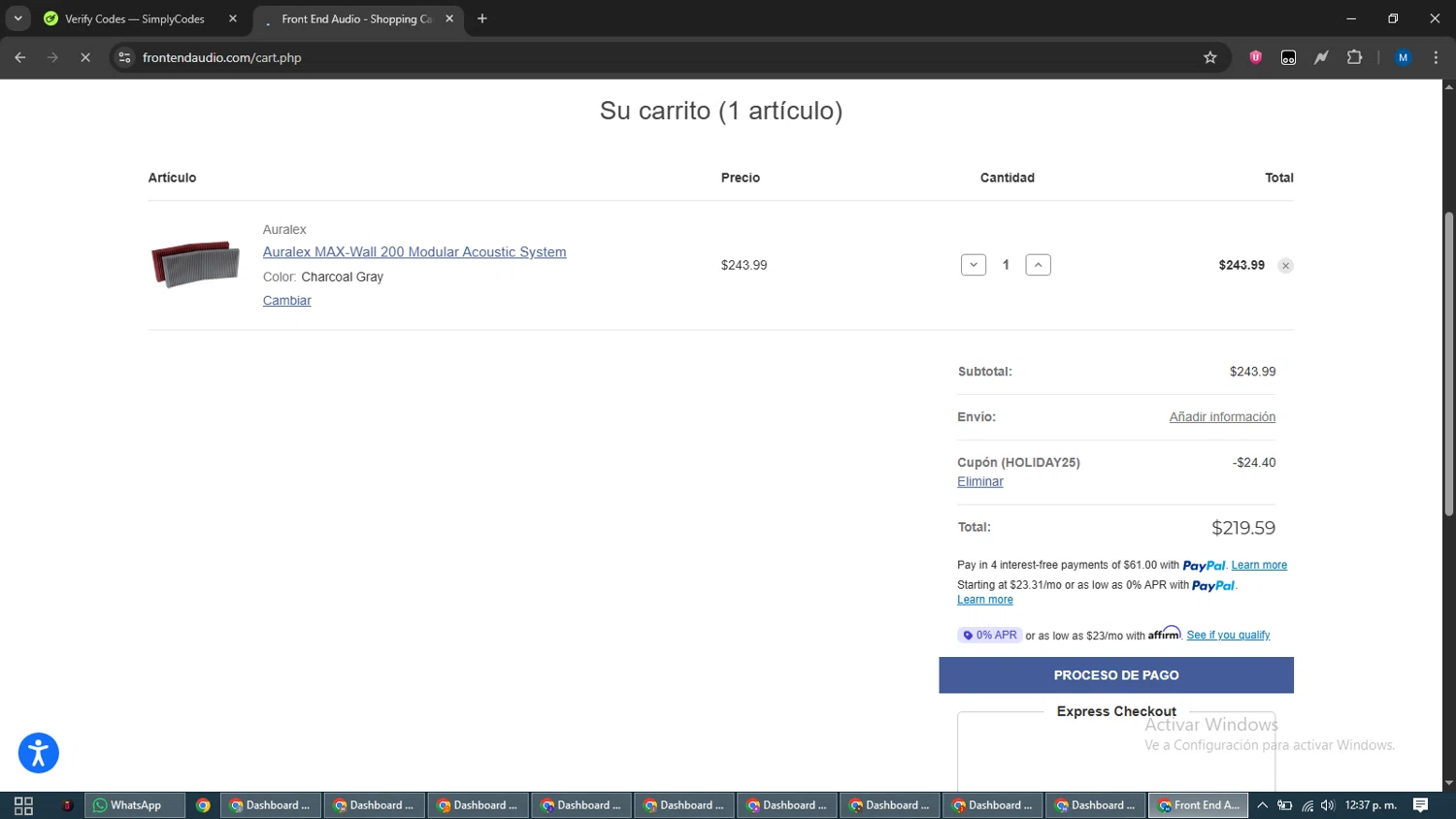Open the red shield extension icon
Image resolution: width=1456 pixels, height=819 pixels.
point(1255,57)
